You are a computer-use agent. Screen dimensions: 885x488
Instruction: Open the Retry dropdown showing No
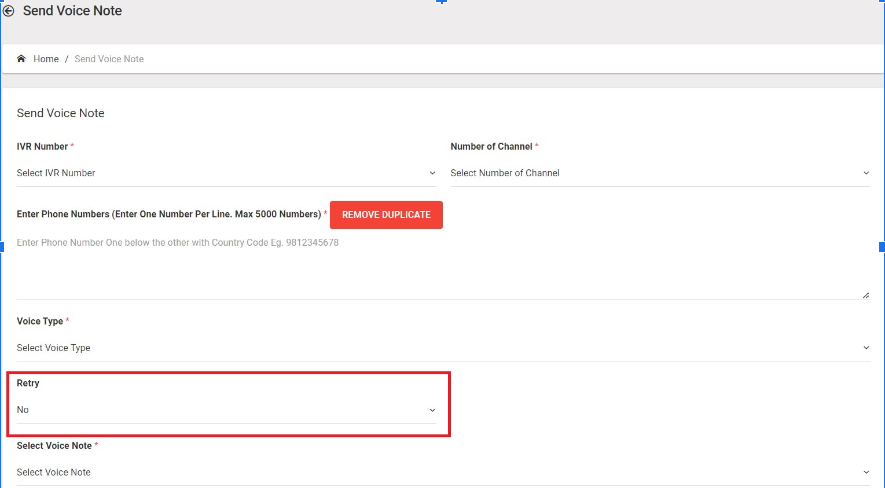[226, 410]
